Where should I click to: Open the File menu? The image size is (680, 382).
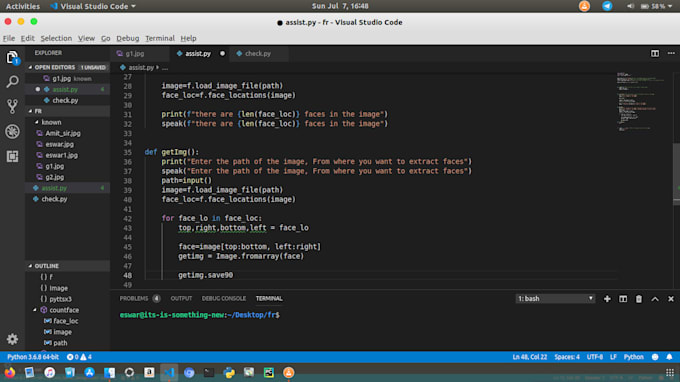pos(9,38)
